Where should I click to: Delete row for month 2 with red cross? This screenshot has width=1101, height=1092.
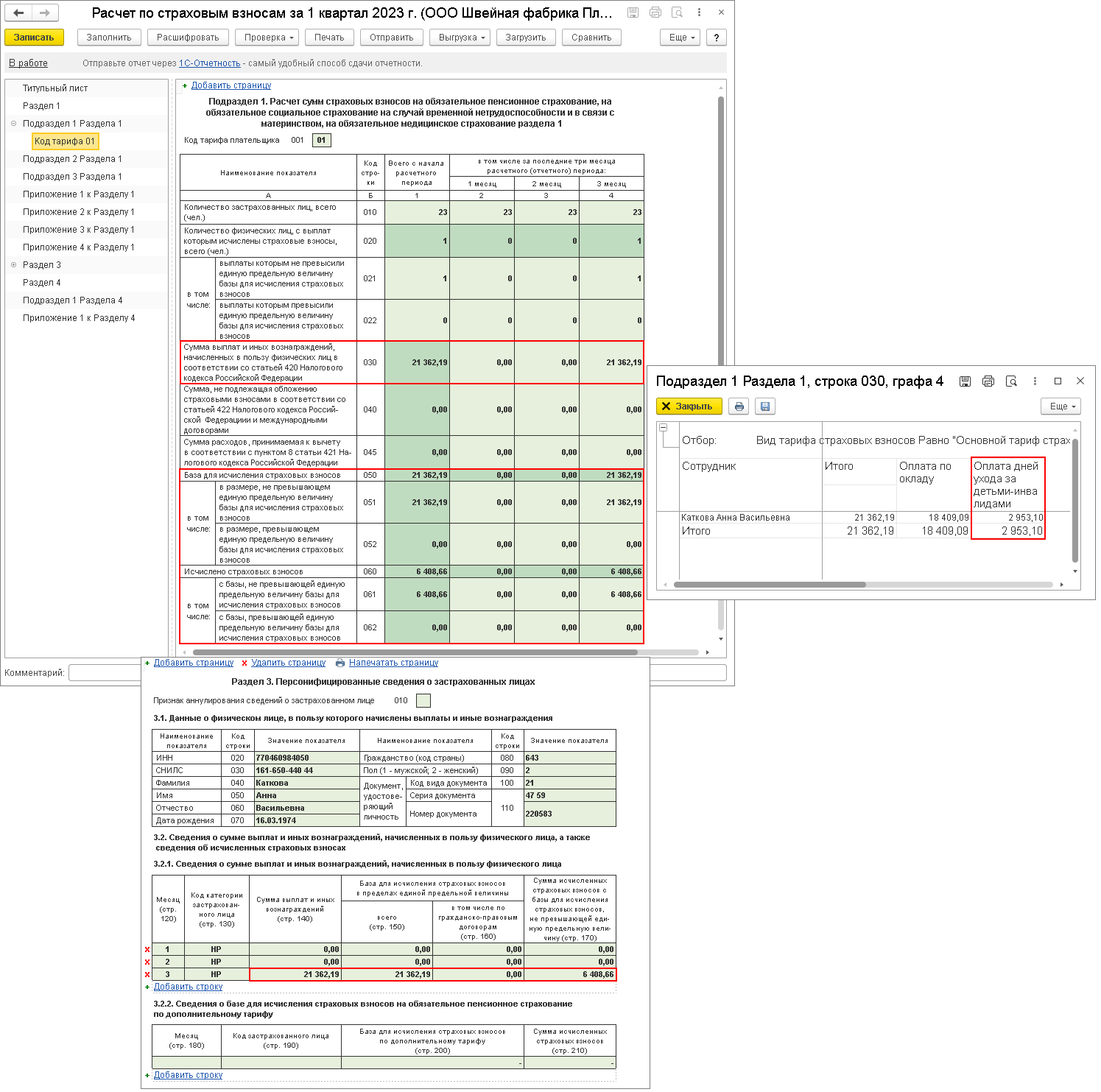coord(147,962)
